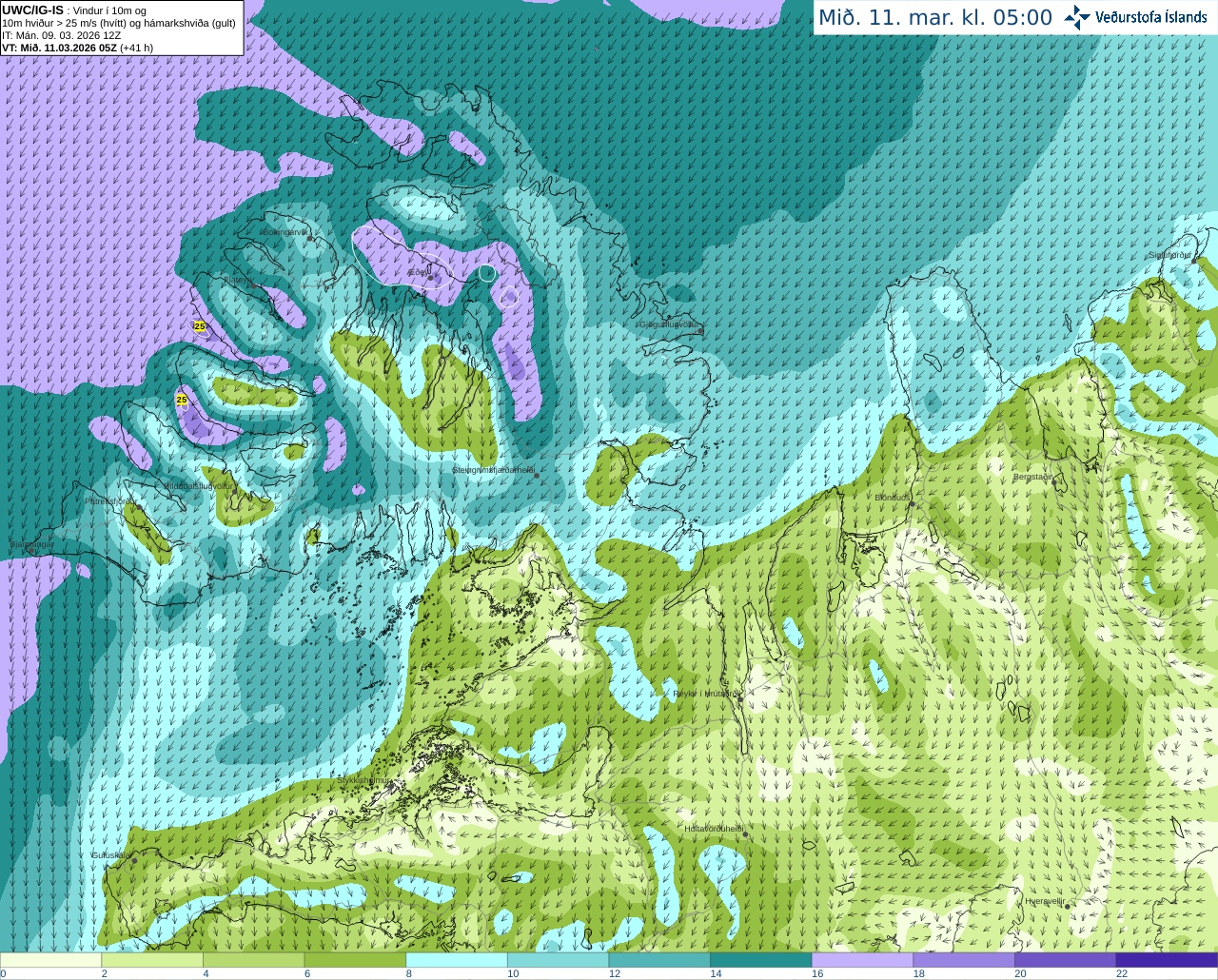Click the 'Mið. 11. mar. kl. 05:00' date label

pyautogui.click(x=935, y=18)
